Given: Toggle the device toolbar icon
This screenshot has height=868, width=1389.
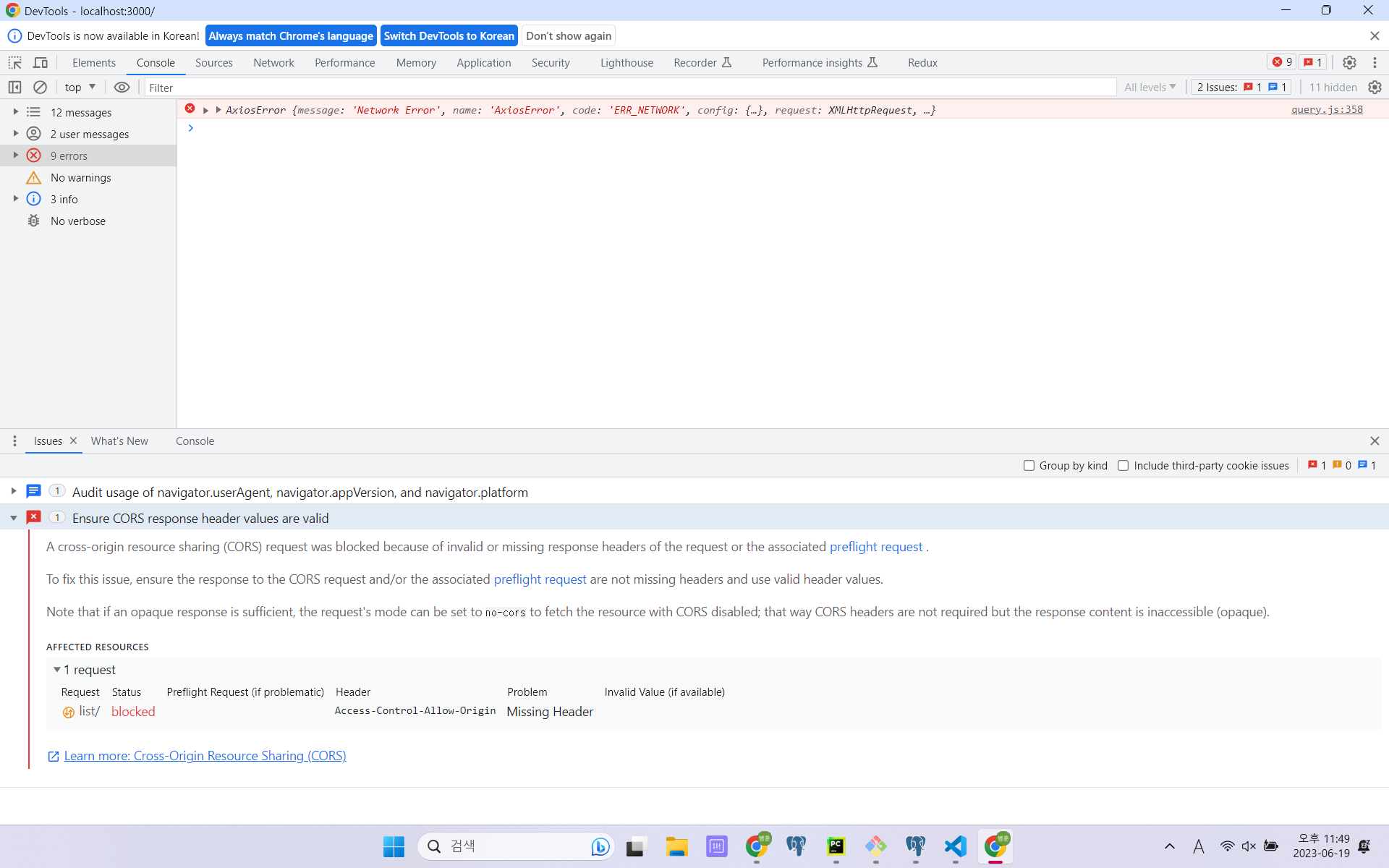Looking at the screenshot, I should tap(41, 63).
